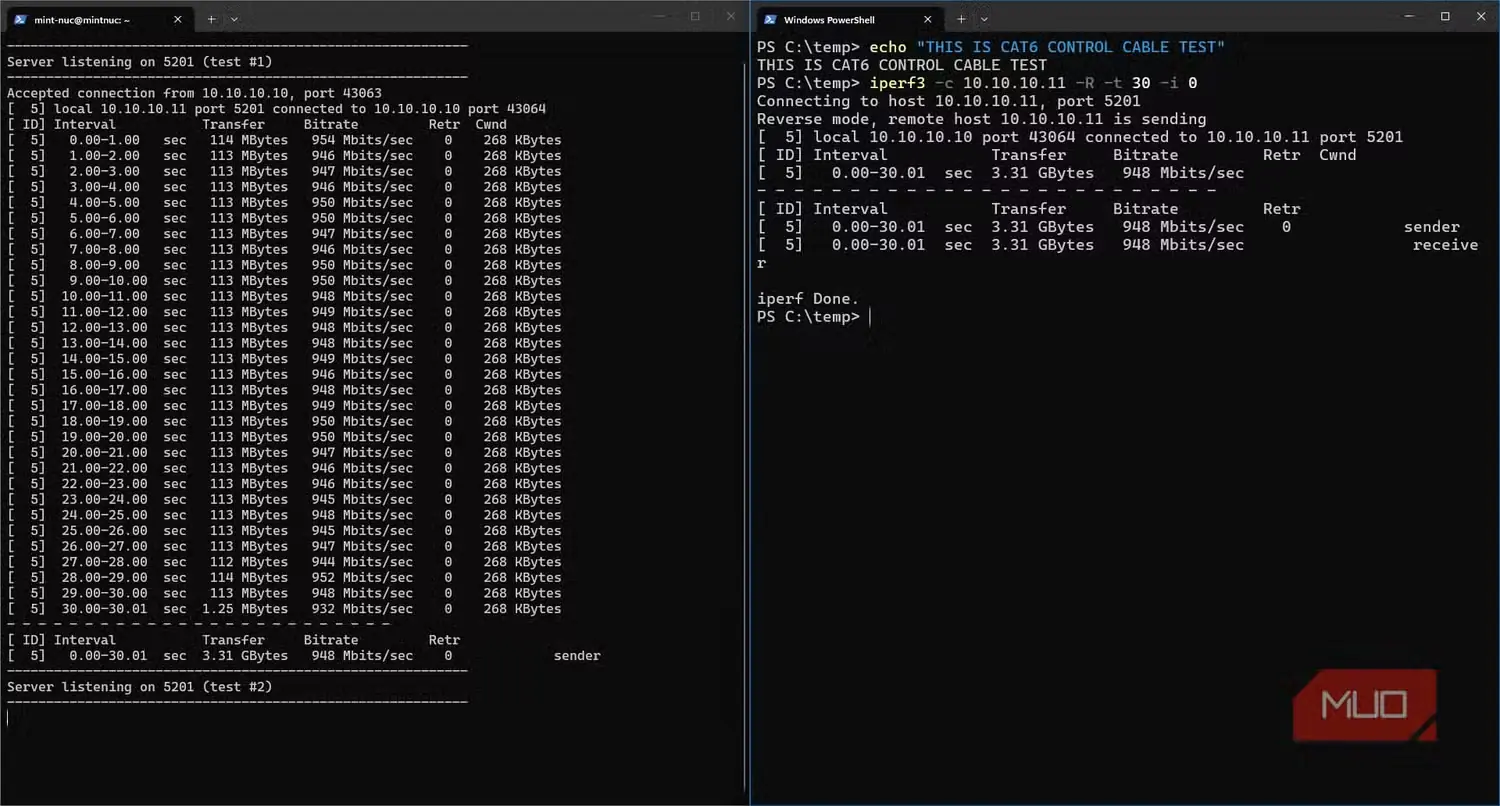Close the Windows PowerShell window

(x=1480, y=16)
